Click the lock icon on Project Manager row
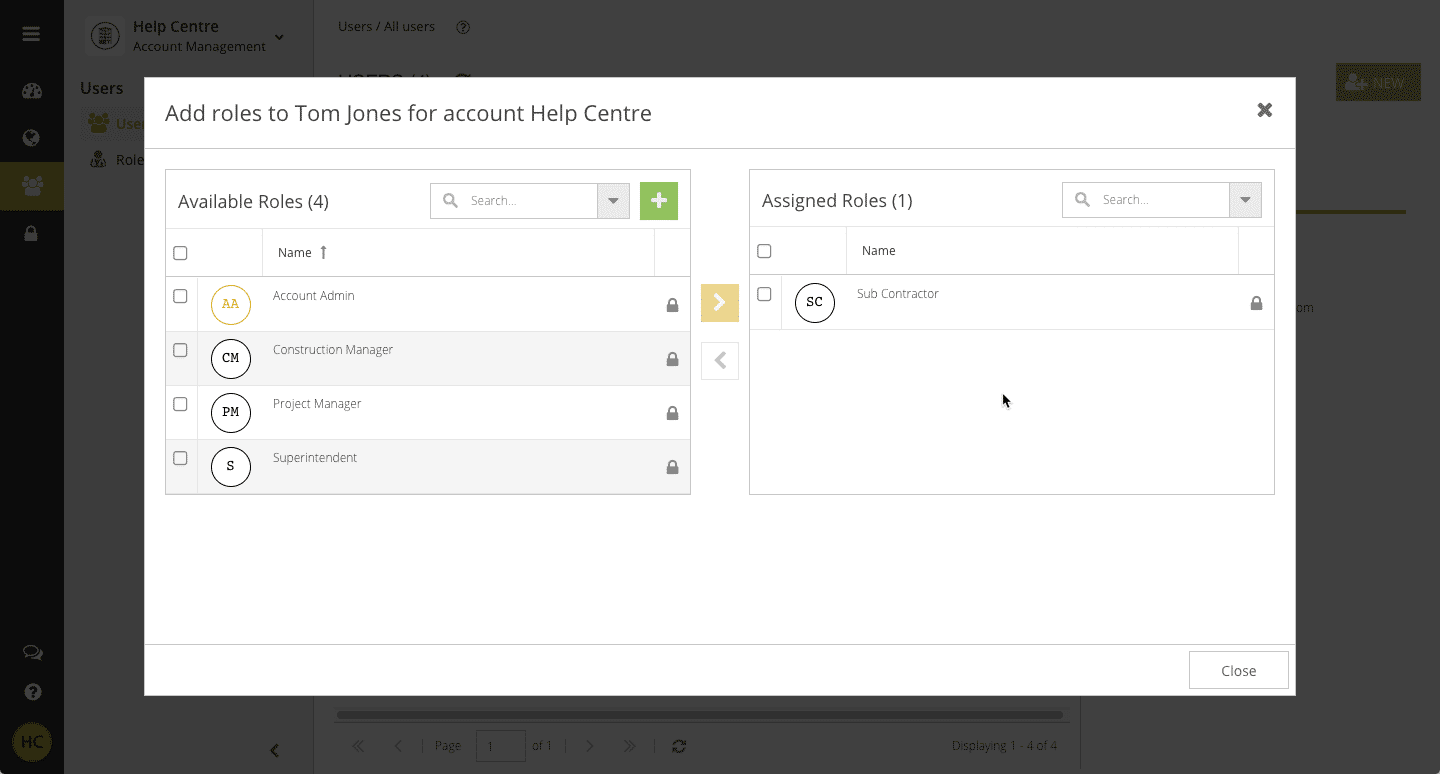1440x774 pixels. click(x=672, y=413)
